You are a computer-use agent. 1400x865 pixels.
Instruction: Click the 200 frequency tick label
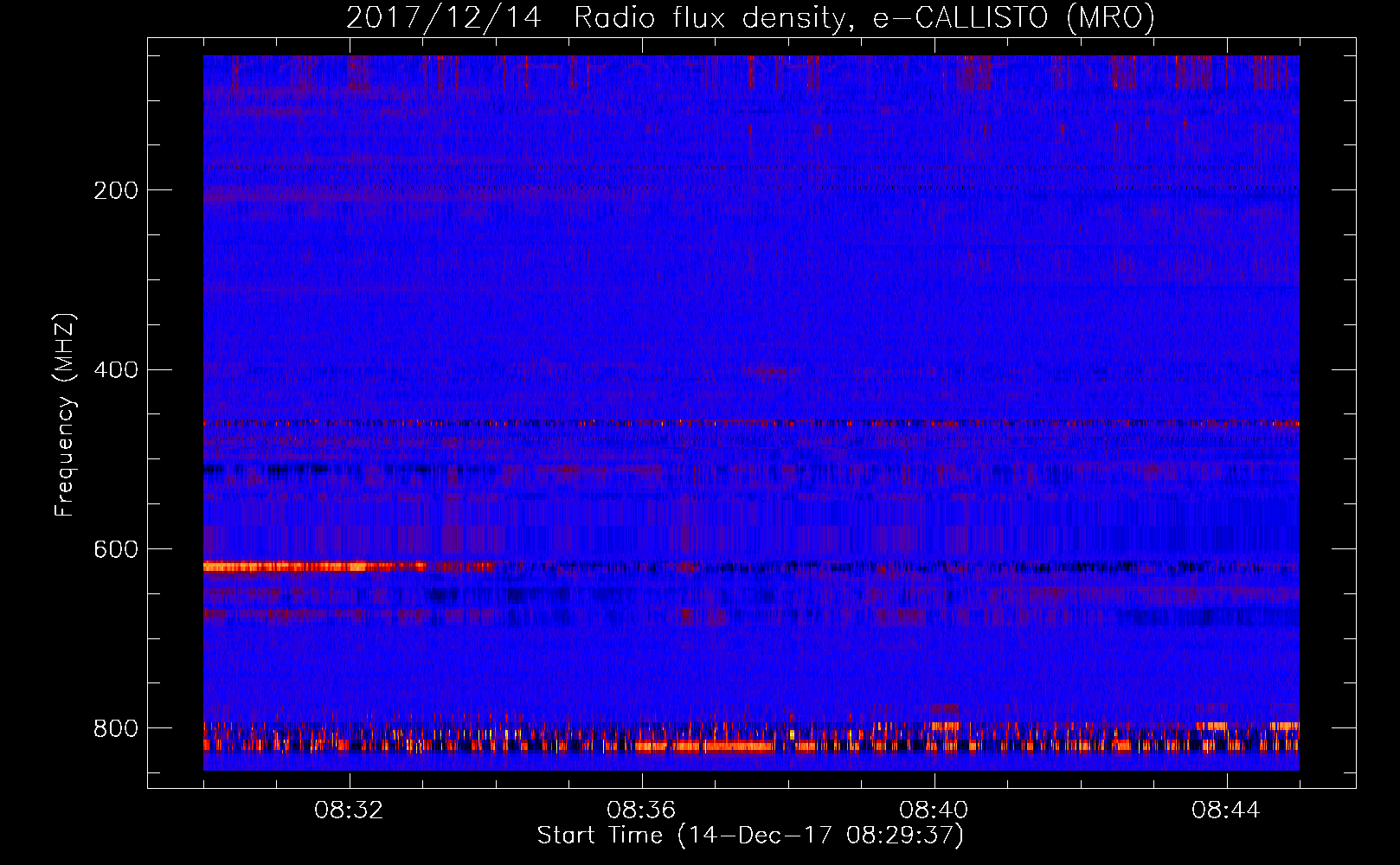coord(116,190)
